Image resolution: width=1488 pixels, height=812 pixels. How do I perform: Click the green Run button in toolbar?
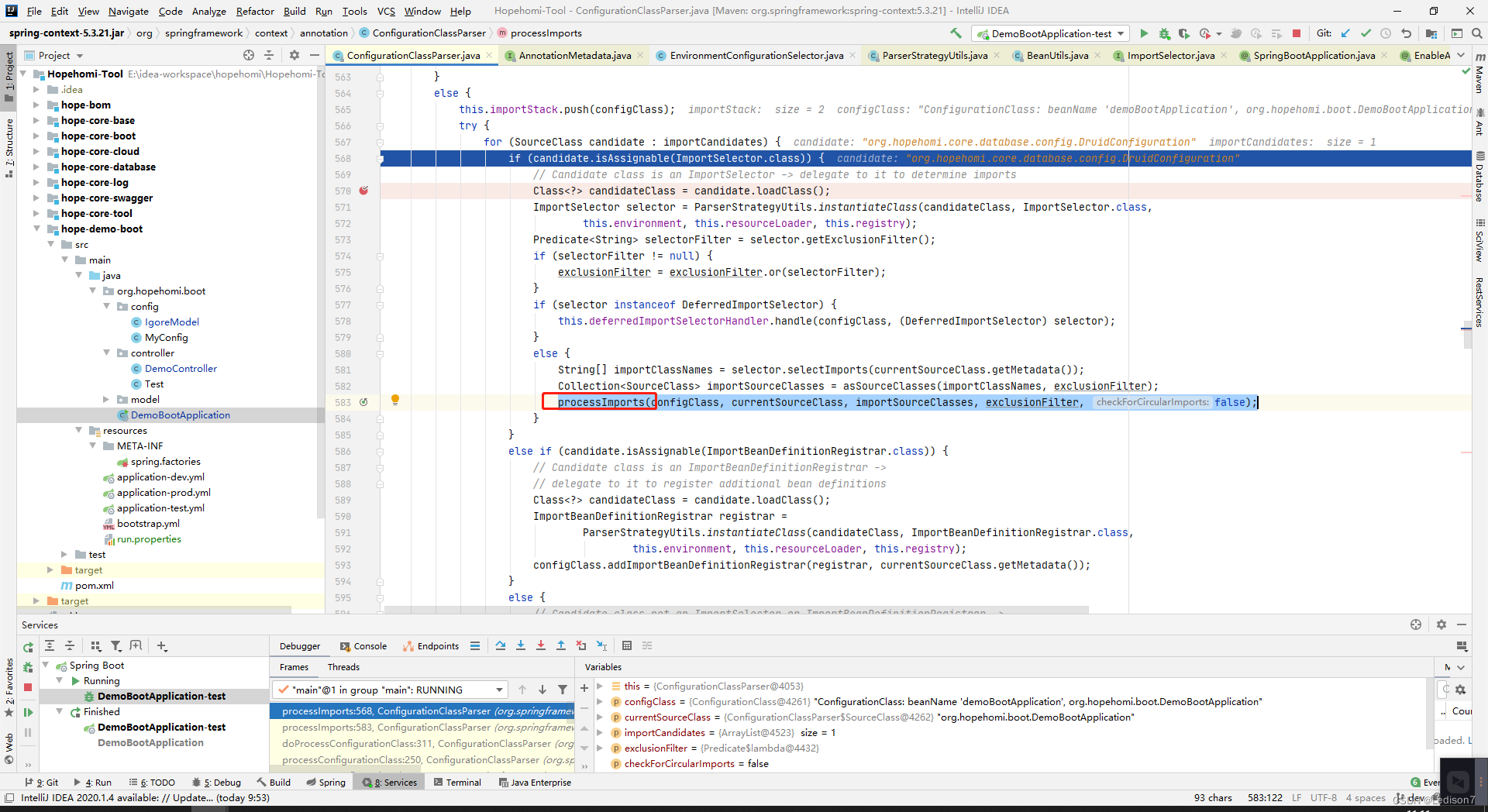pos(1144,33)
